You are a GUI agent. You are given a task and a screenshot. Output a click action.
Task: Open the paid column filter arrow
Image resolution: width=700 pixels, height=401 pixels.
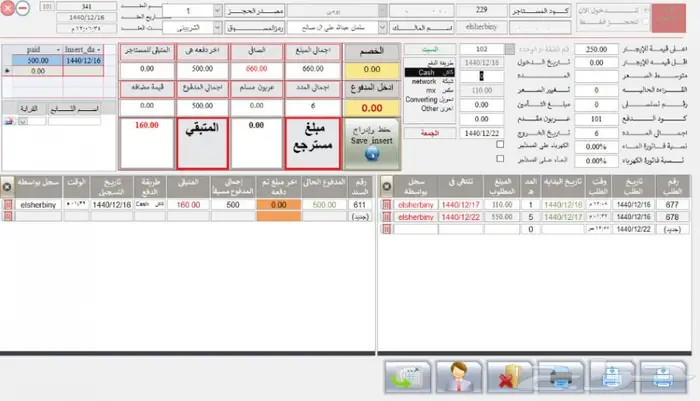click(x=58, y=50)
